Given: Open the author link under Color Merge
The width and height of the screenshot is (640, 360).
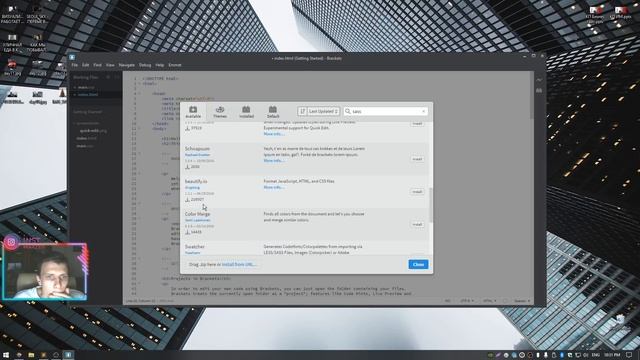Looking at the screenshot, I should (198, 220).
